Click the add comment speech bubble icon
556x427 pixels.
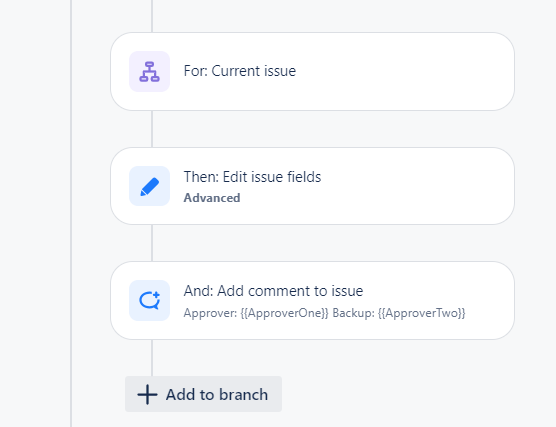149,300
